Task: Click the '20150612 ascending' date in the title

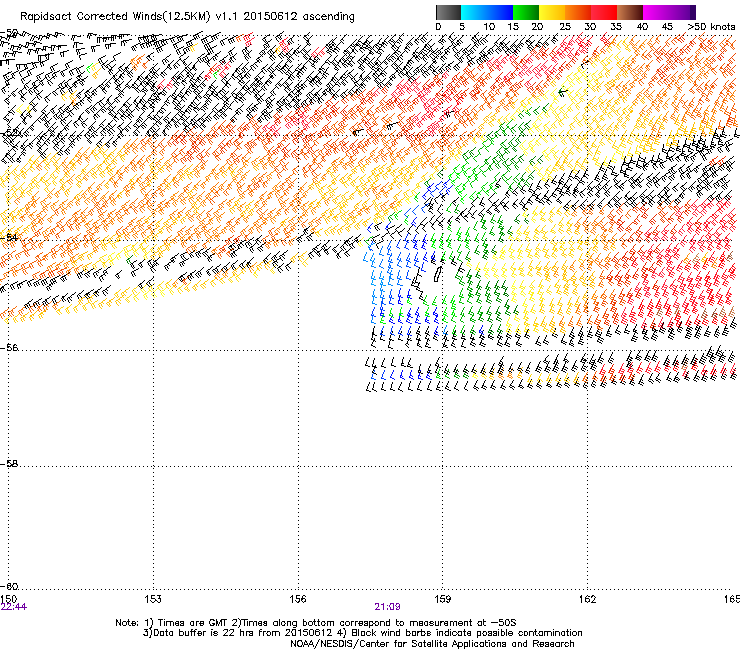Action: click(299, 17)
